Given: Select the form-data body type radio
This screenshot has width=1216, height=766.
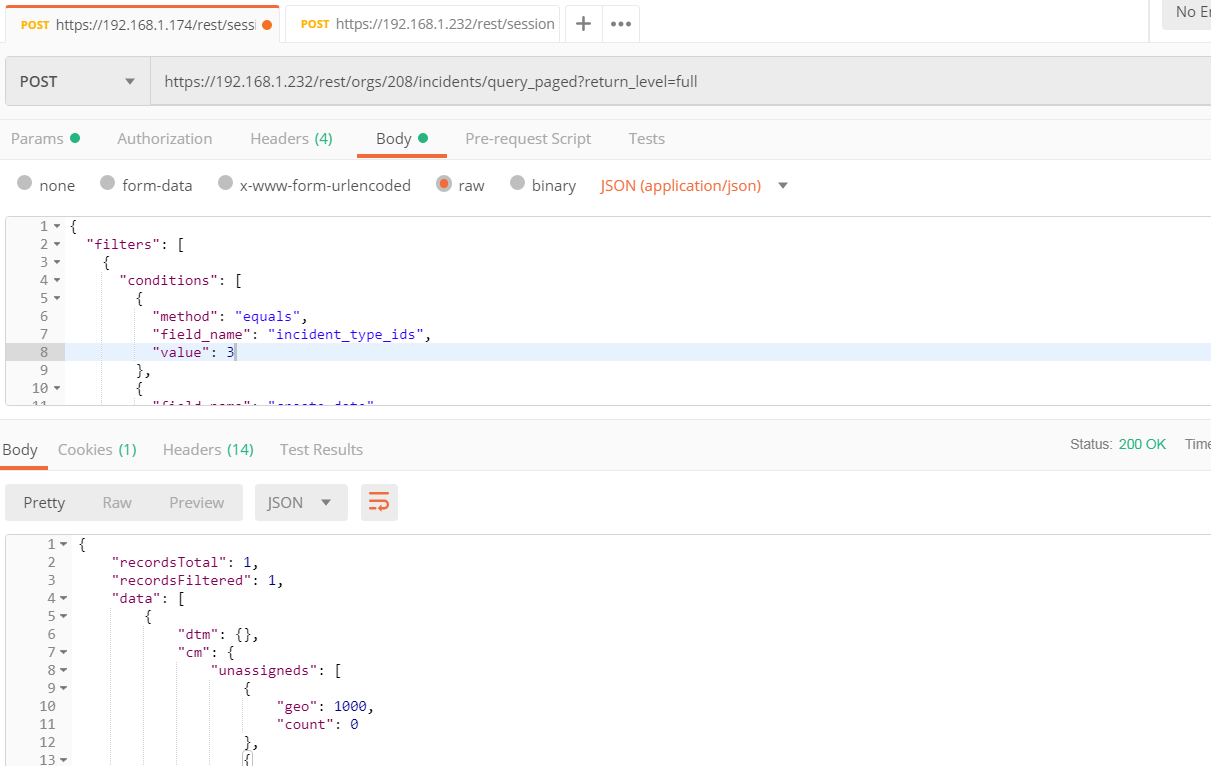Looking at the screenshot, I should pos(108,185).
